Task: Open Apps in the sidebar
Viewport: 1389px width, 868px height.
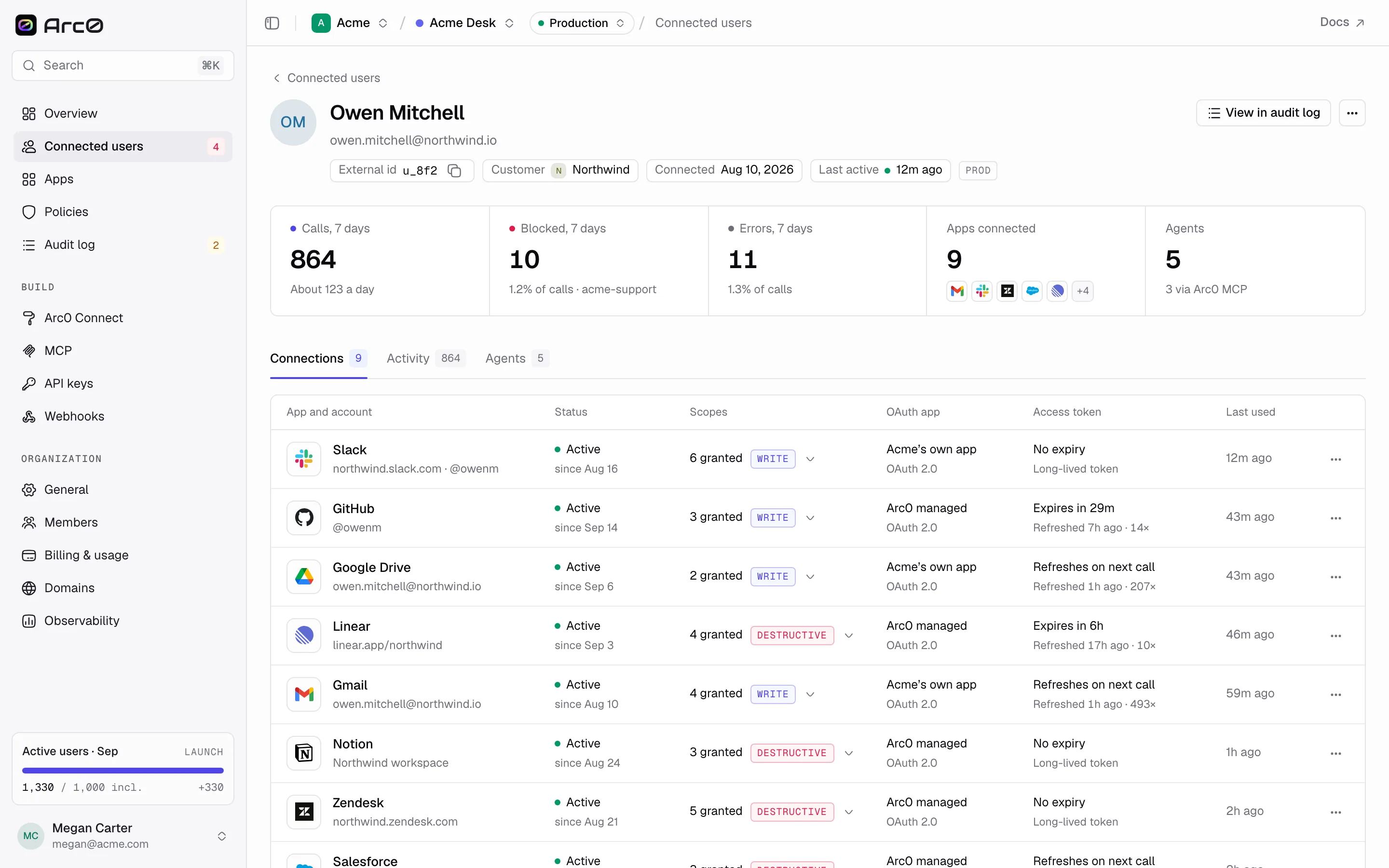Action: pos(123,179)
